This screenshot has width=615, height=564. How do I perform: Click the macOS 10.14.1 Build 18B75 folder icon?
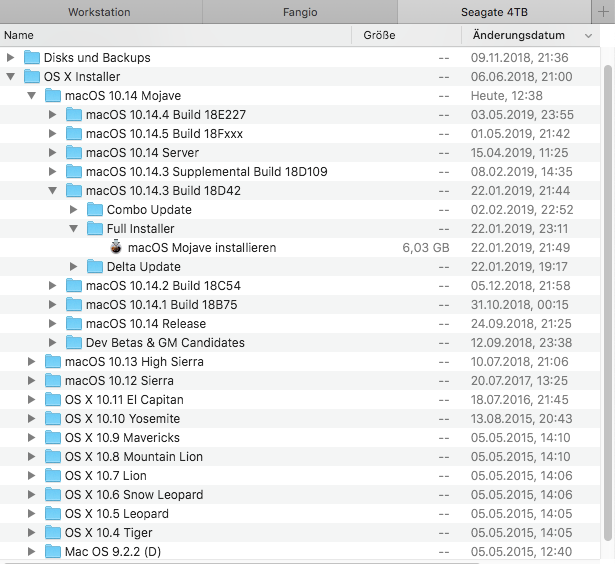click(74, 304)
